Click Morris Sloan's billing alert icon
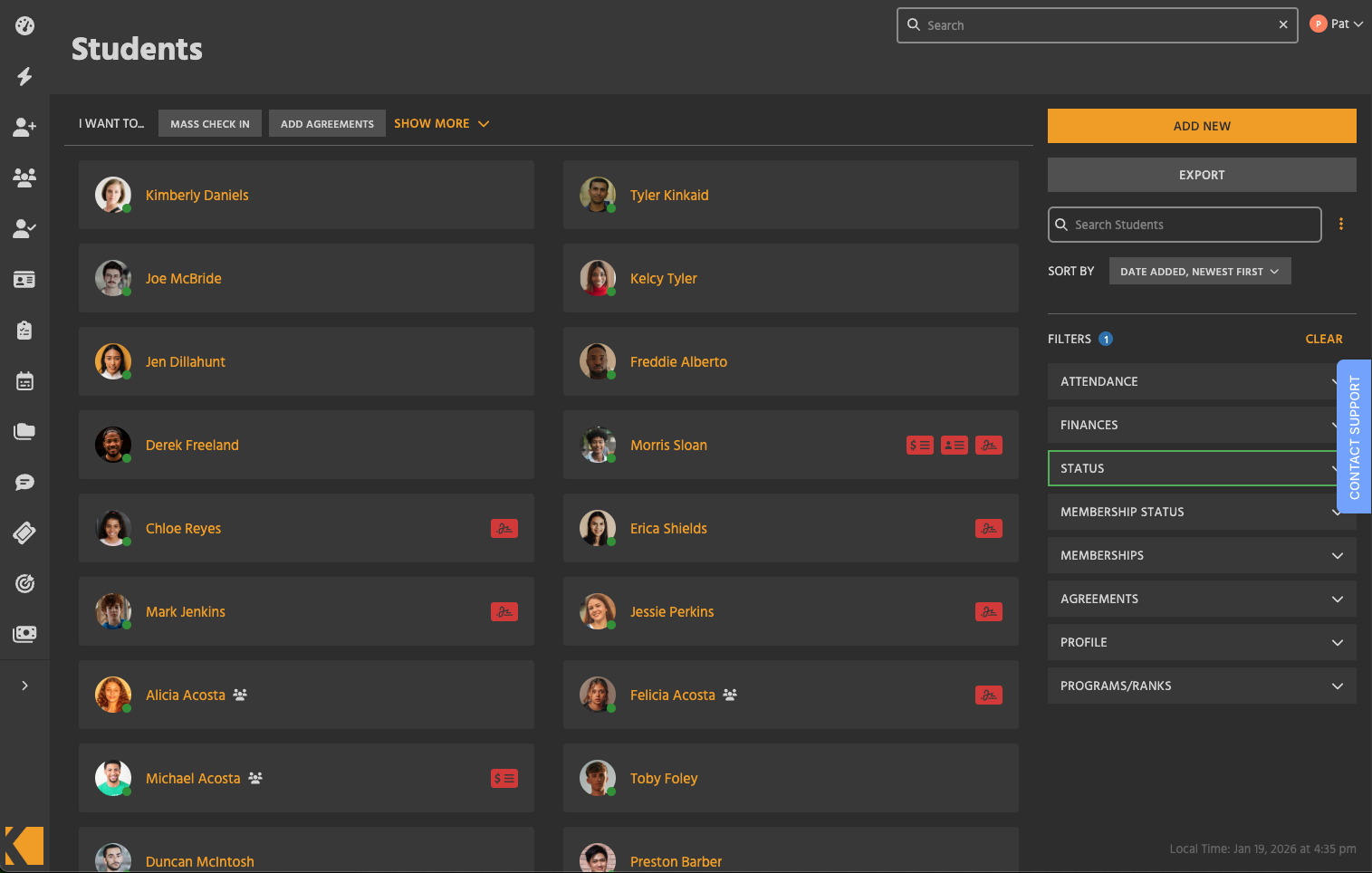Image resolution: width=1372 pixels, height=873 pixels. click(x=919, y=446)
